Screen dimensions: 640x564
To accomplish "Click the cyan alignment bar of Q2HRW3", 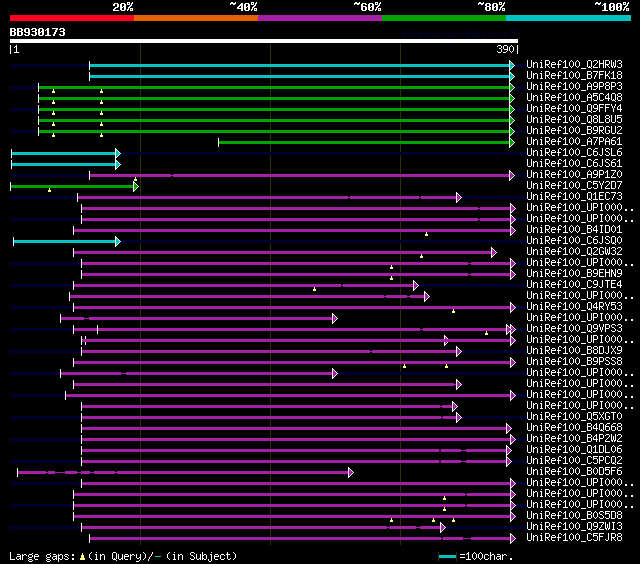I will [300, 65].
